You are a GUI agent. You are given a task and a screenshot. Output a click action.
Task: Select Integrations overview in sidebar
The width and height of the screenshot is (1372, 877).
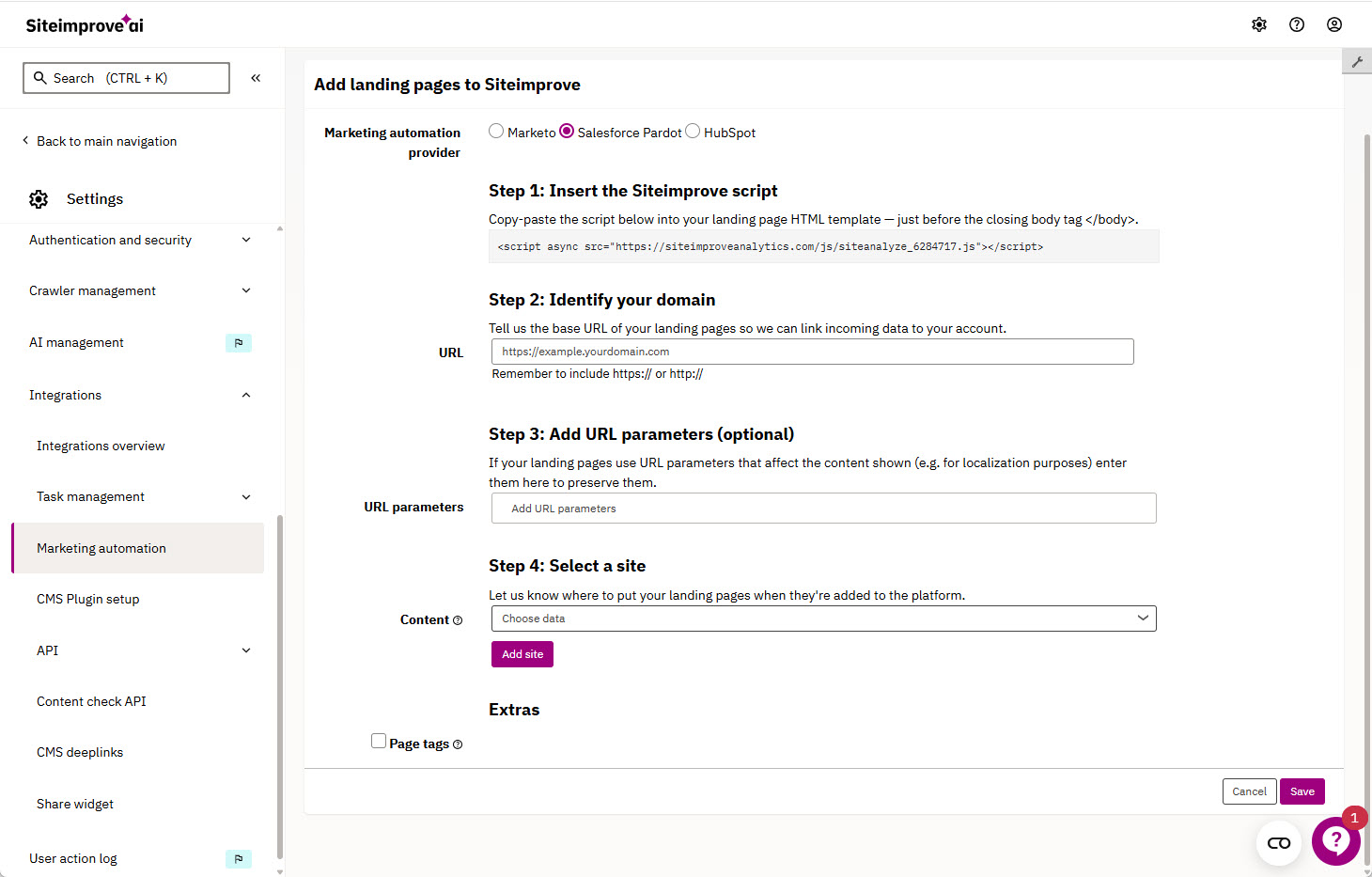pos(101,445)
